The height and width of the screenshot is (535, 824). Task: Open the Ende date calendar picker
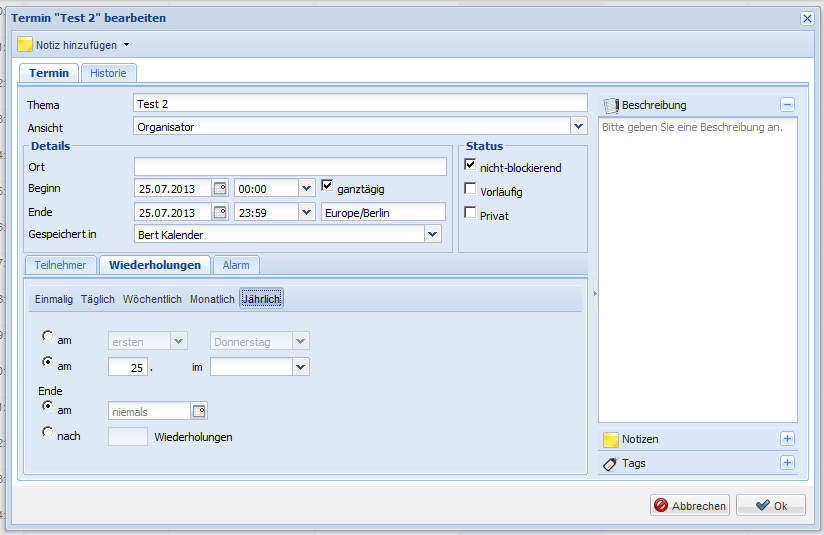coord(220,212)
